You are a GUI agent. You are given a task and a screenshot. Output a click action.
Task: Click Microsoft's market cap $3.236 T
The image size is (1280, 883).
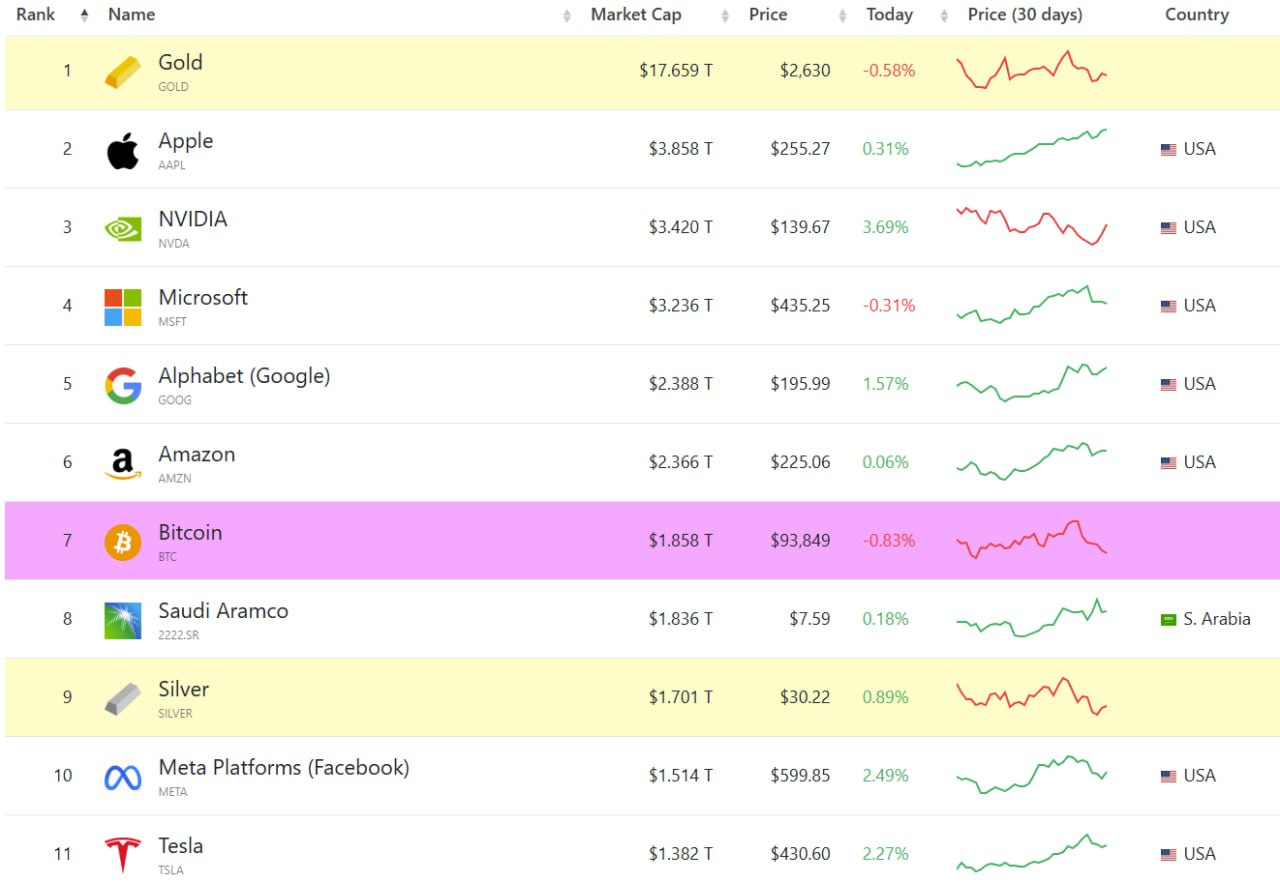pos(681,306)
